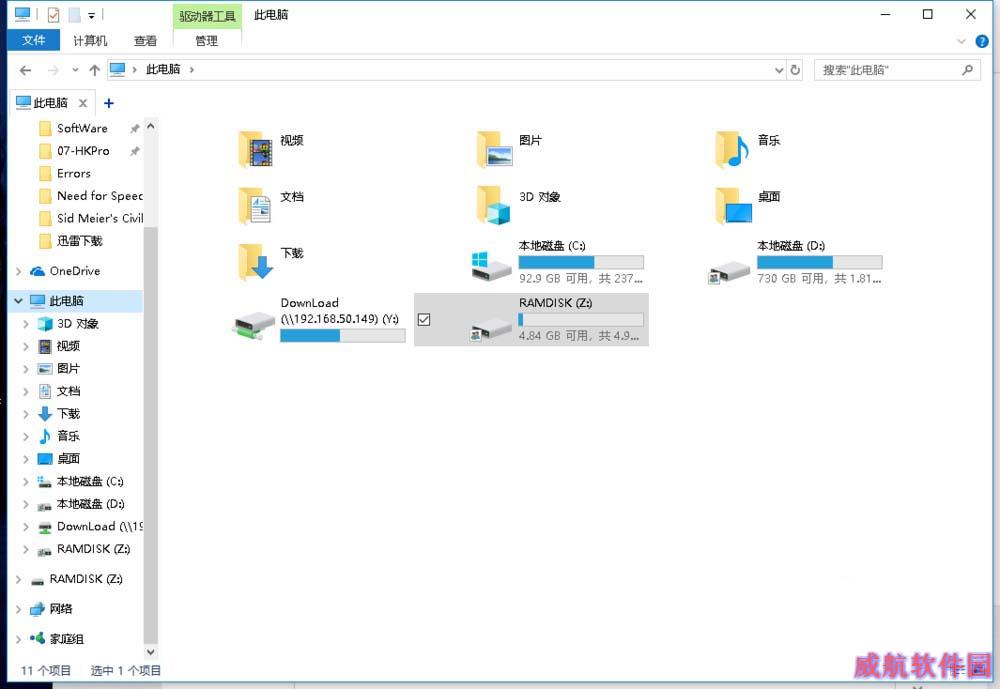This screenshot has height=689, width=1000.
Task: Click the help question mark icon
Action: (x=981, y=41)
